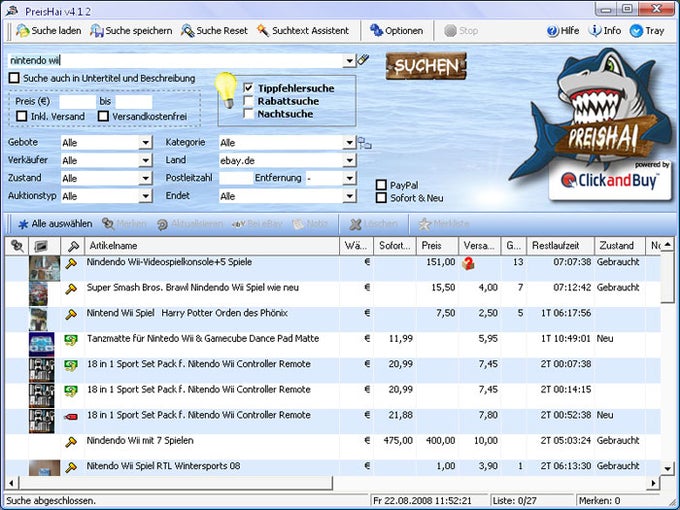This screenshot has height=510, width=680.
Task: Click the marked-items column header icon
Action: 17,246
